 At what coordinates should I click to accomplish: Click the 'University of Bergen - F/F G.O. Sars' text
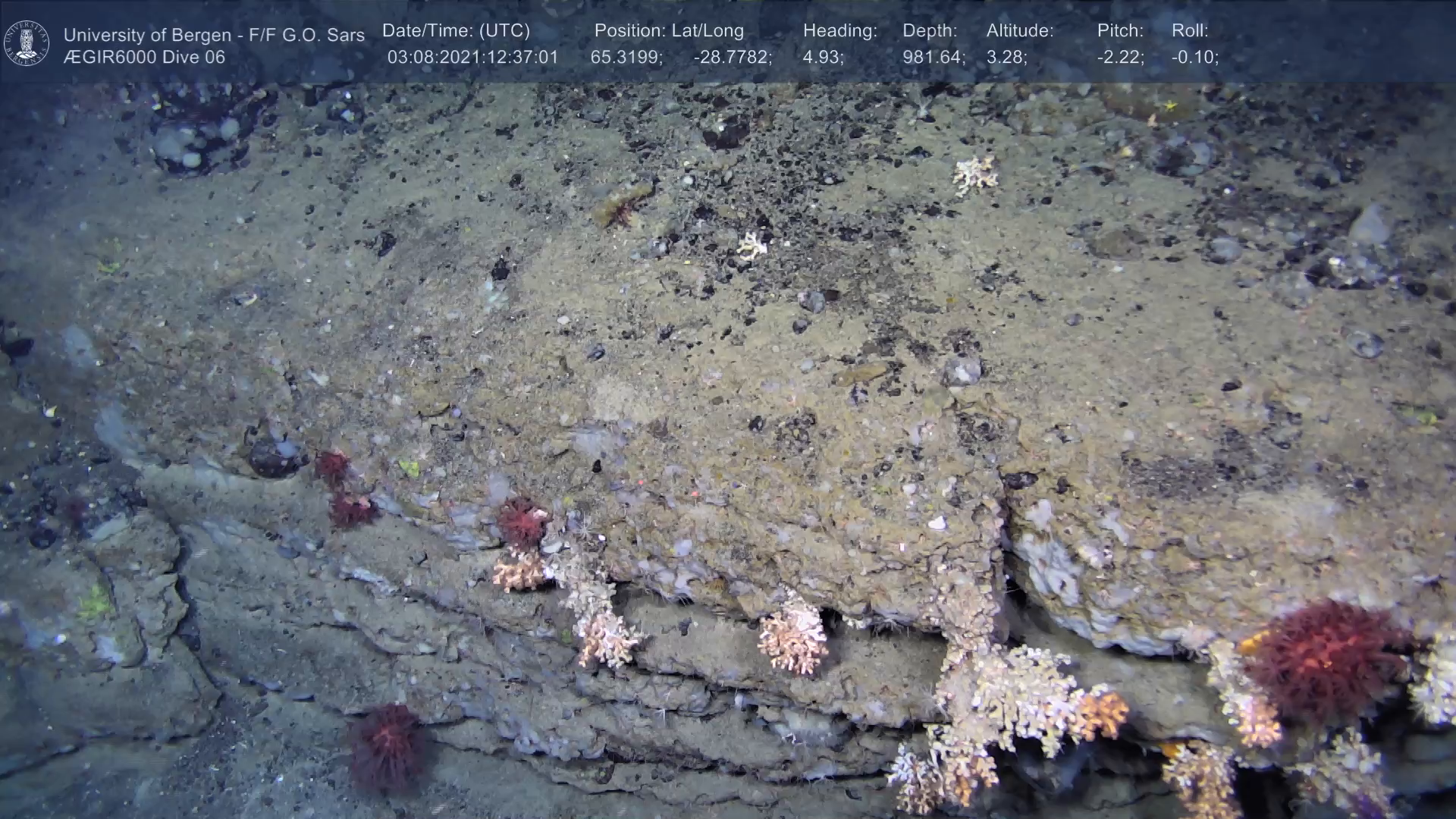point(214,35)
